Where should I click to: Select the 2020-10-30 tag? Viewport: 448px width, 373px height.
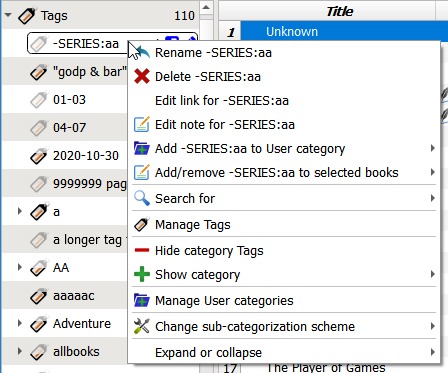(86, 156)
